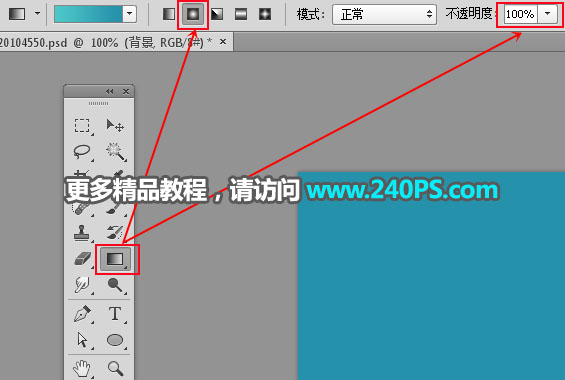Open the blend mode dropdown showing 正常

384,14
